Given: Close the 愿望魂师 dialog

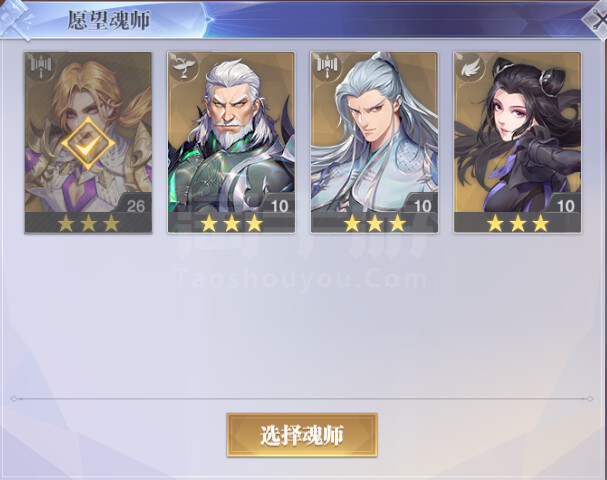Looking at the screenshot, I should click(596, 20).
